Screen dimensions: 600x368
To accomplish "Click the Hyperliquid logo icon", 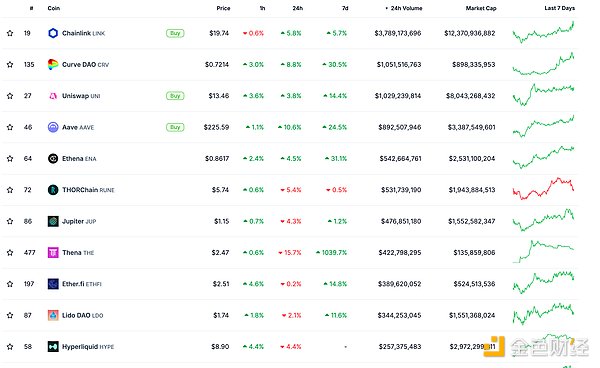I will (x=53, y=347).
